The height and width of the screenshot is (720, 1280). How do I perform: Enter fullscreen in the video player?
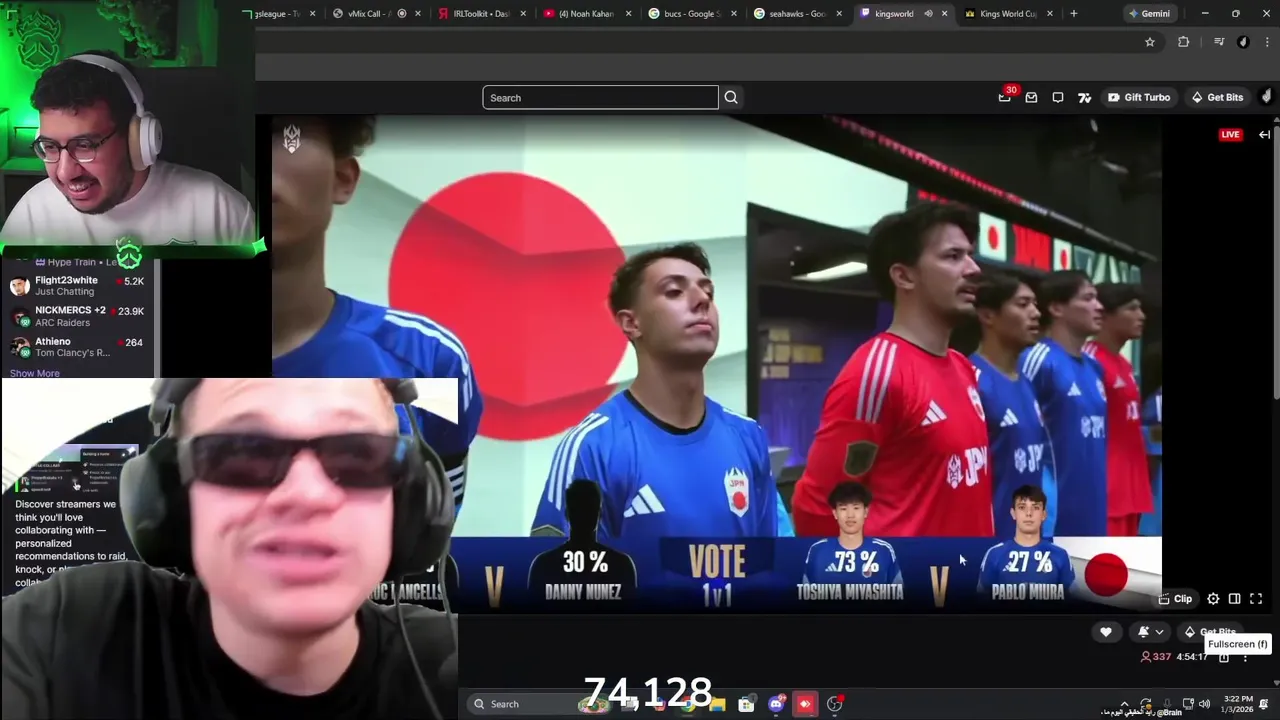(1256, 599)
